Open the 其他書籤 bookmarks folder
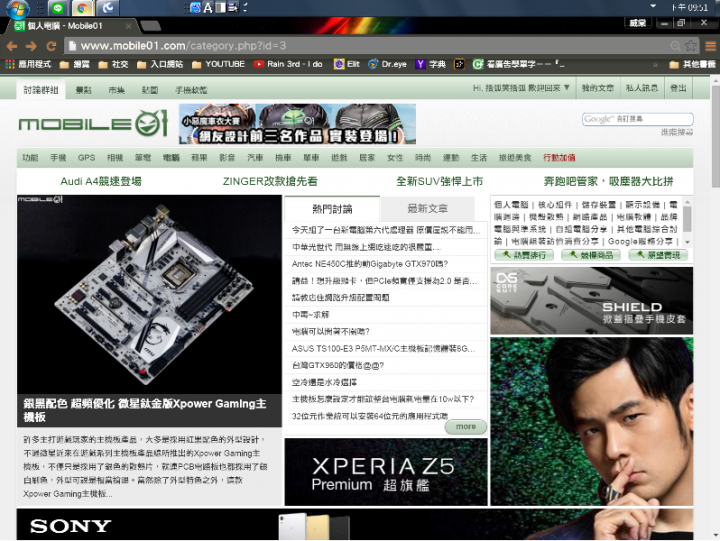The image size is (720, 541). tap(692, 64)
